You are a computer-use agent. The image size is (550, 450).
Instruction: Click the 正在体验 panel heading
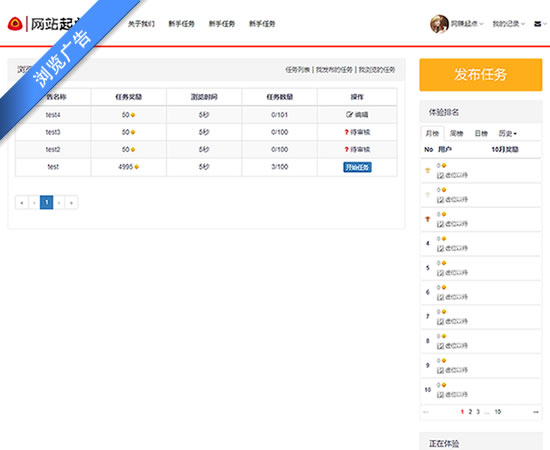pos(444,444)
